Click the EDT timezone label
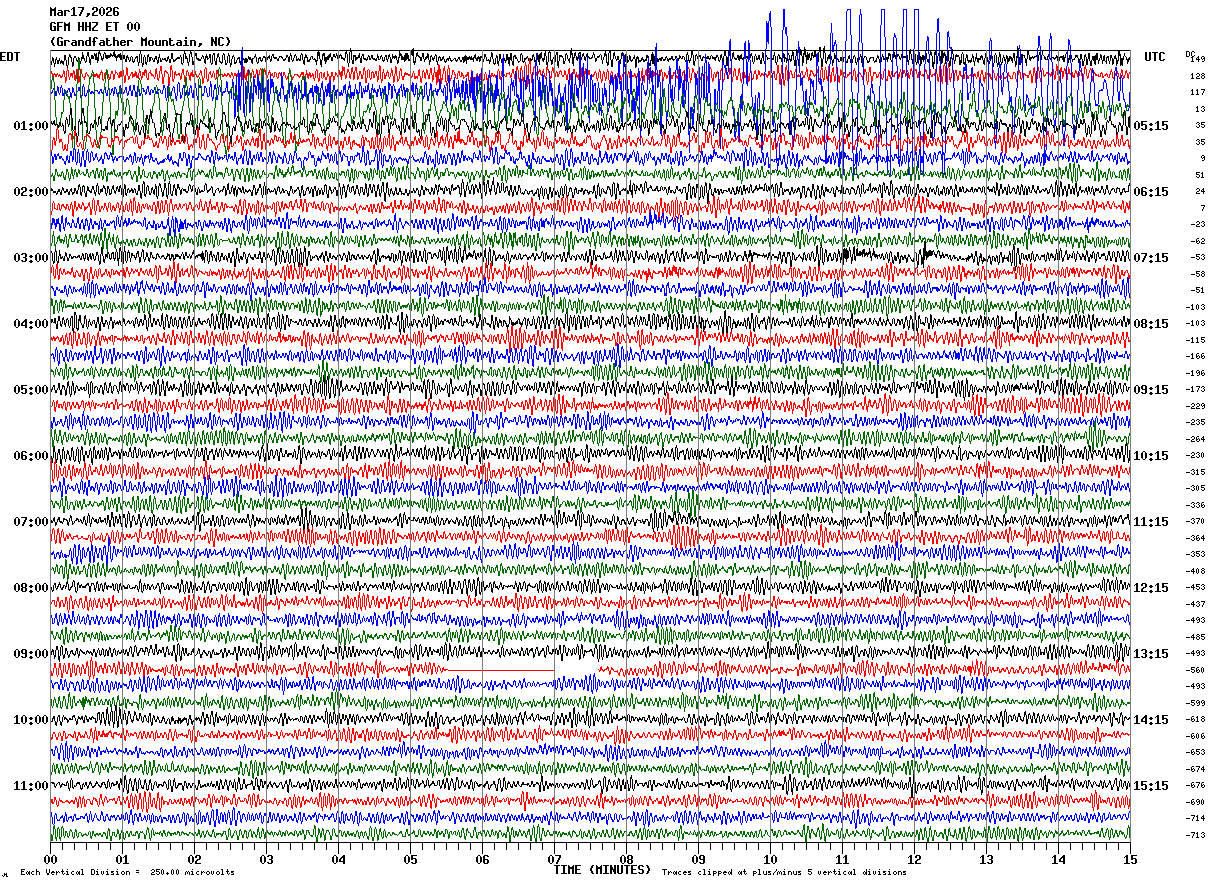This screenshot has width=1210, height=886. click(9, 57)
